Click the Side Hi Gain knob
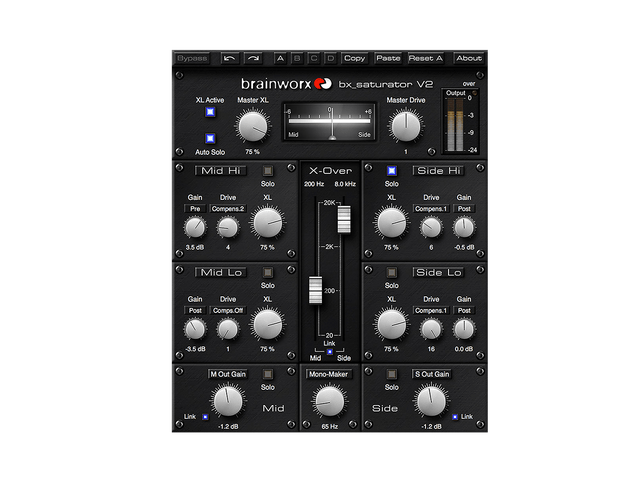Image resolution: width=632 pixels, height=480 pixels. 464,228
